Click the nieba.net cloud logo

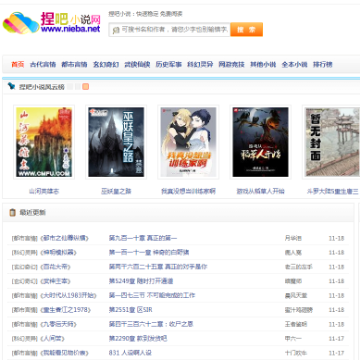coord(52,22)
